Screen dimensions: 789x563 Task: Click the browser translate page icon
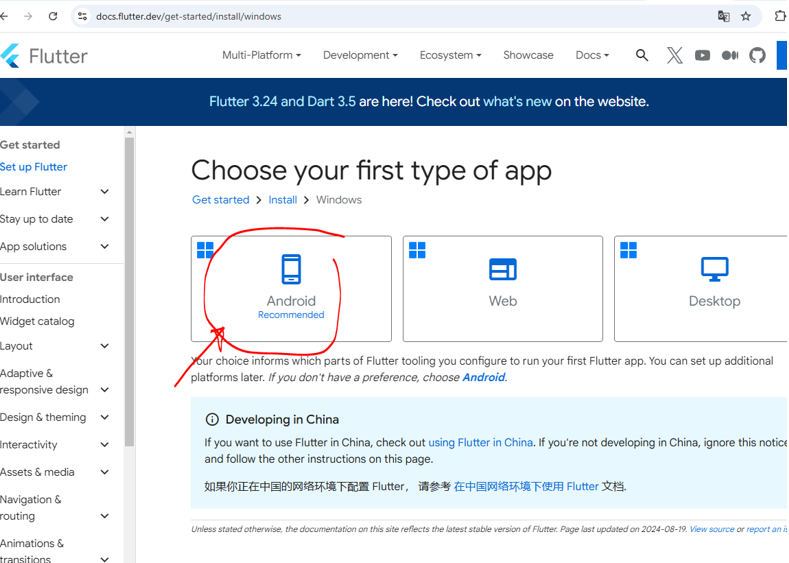pos(724,16)
